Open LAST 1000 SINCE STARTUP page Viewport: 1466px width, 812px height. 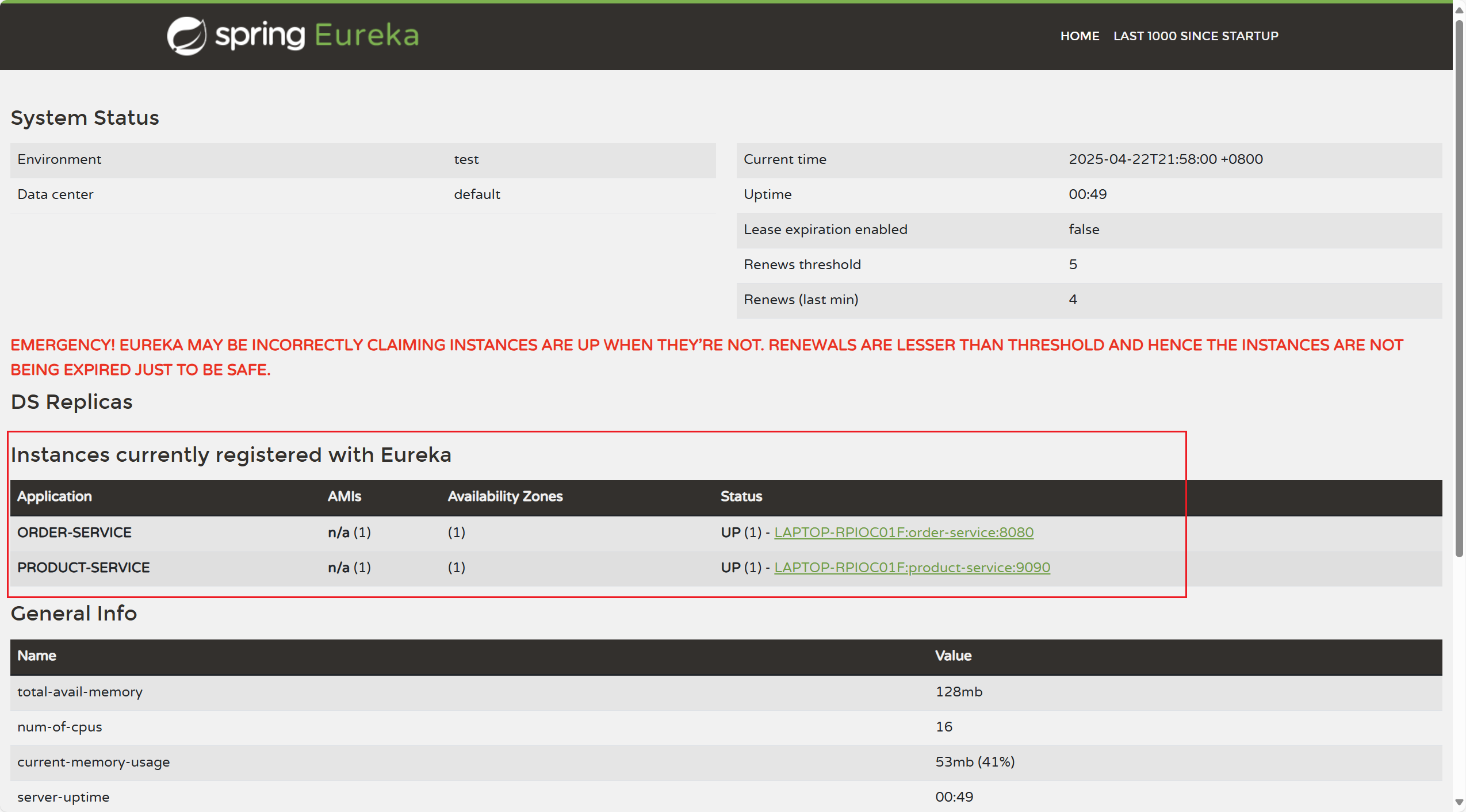pyautogui.click(x=1196, y=36)
